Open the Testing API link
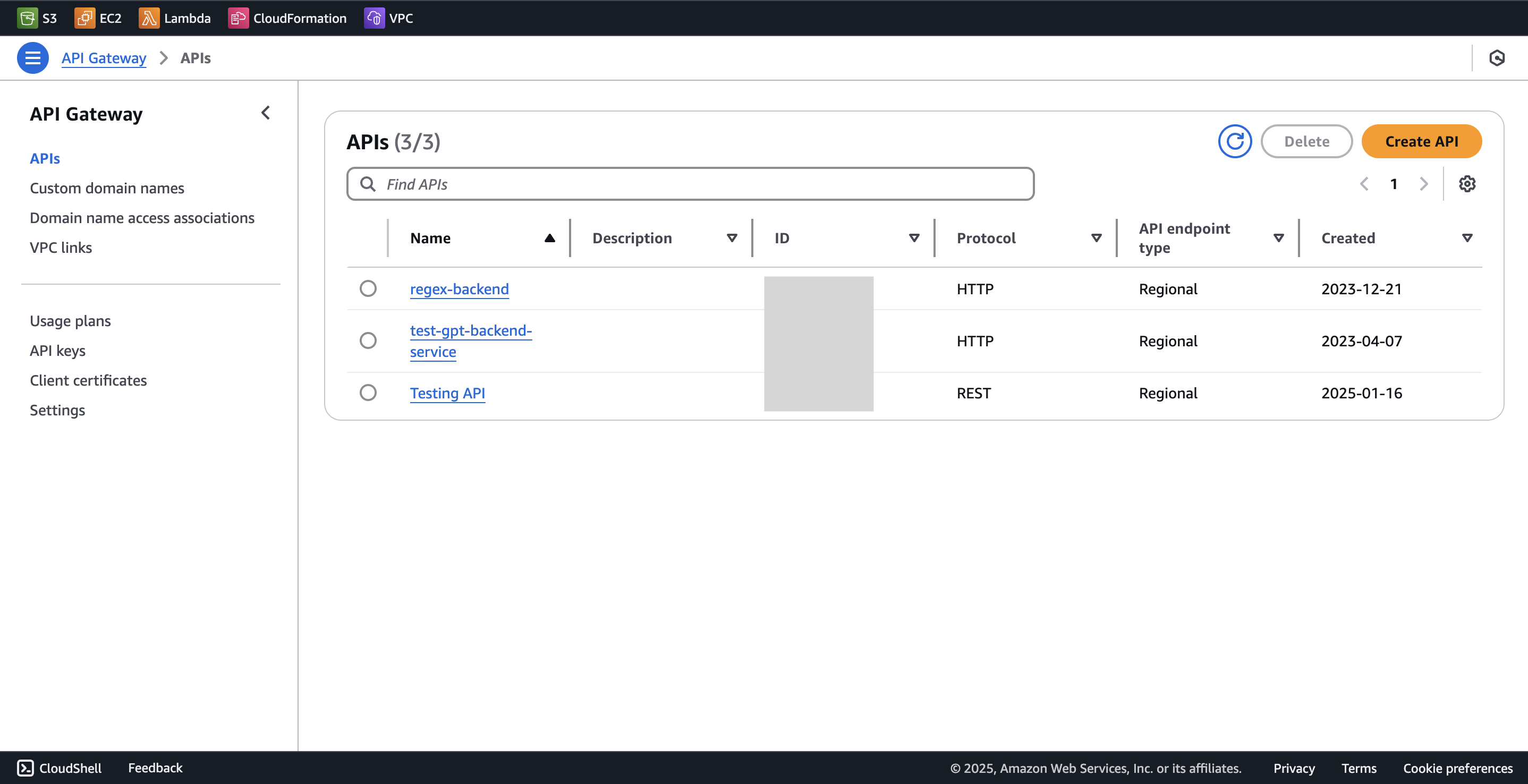The height and width of the screenshot is (784, 1528). click(447, 393)
